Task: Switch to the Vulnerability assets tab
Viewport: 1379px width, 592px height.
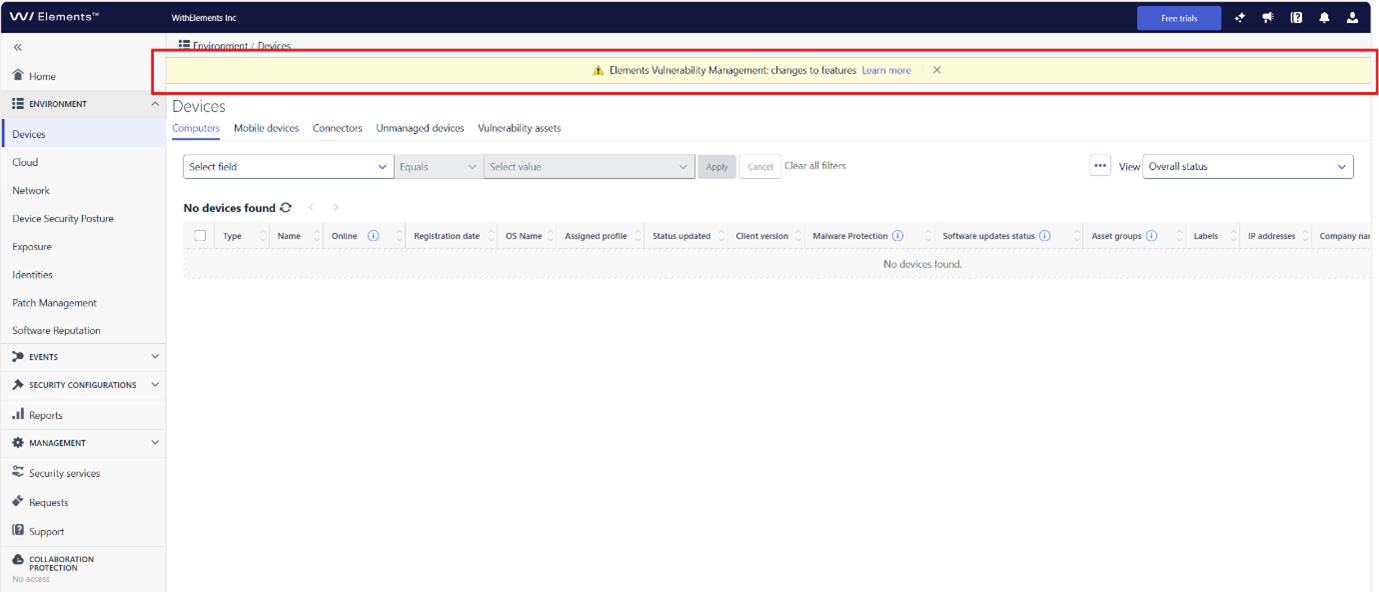Action: pos(519,128)
